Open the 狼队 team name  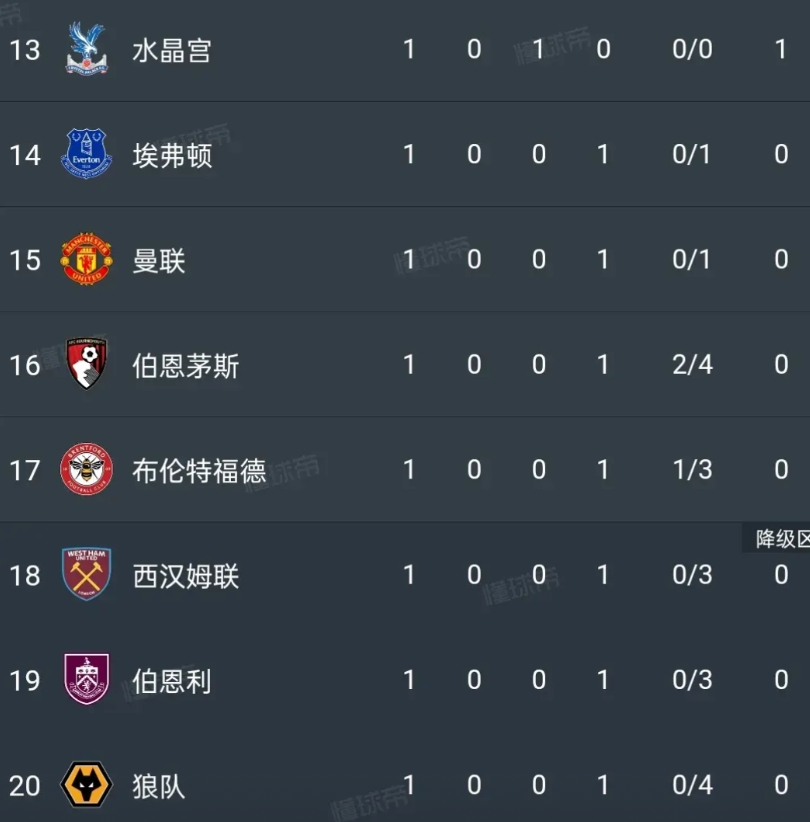click(159, 786)
